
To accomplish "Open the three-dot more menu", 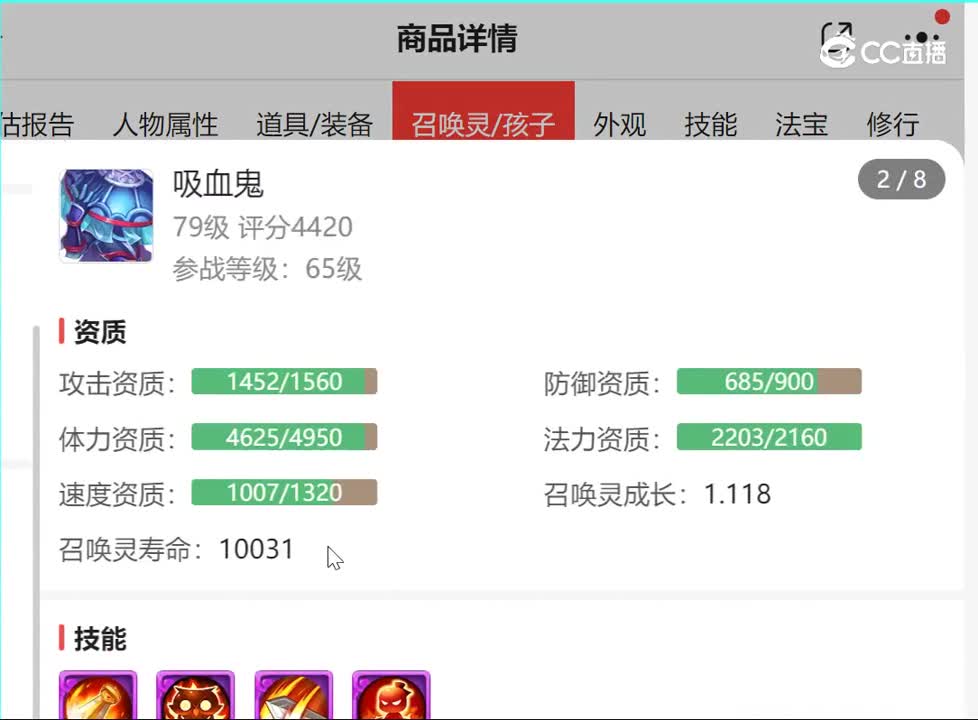I will 922,37.
